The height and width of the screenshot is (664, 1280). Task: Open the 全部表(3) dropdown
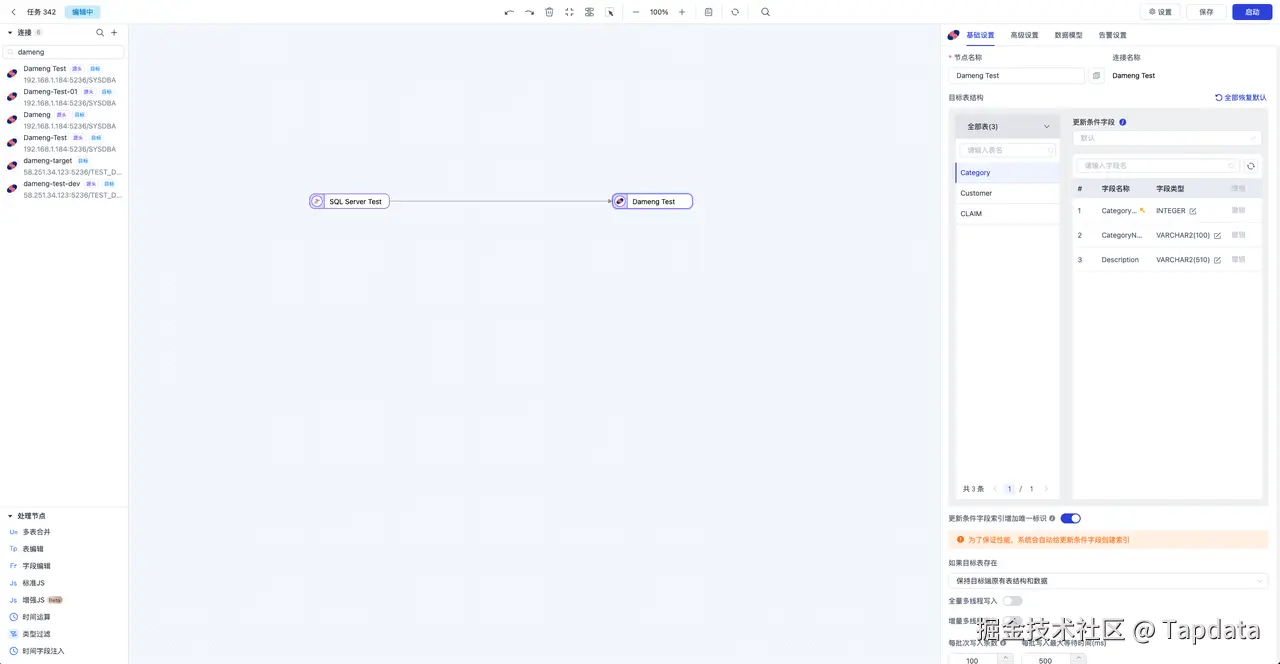(x=1007, y=126)
